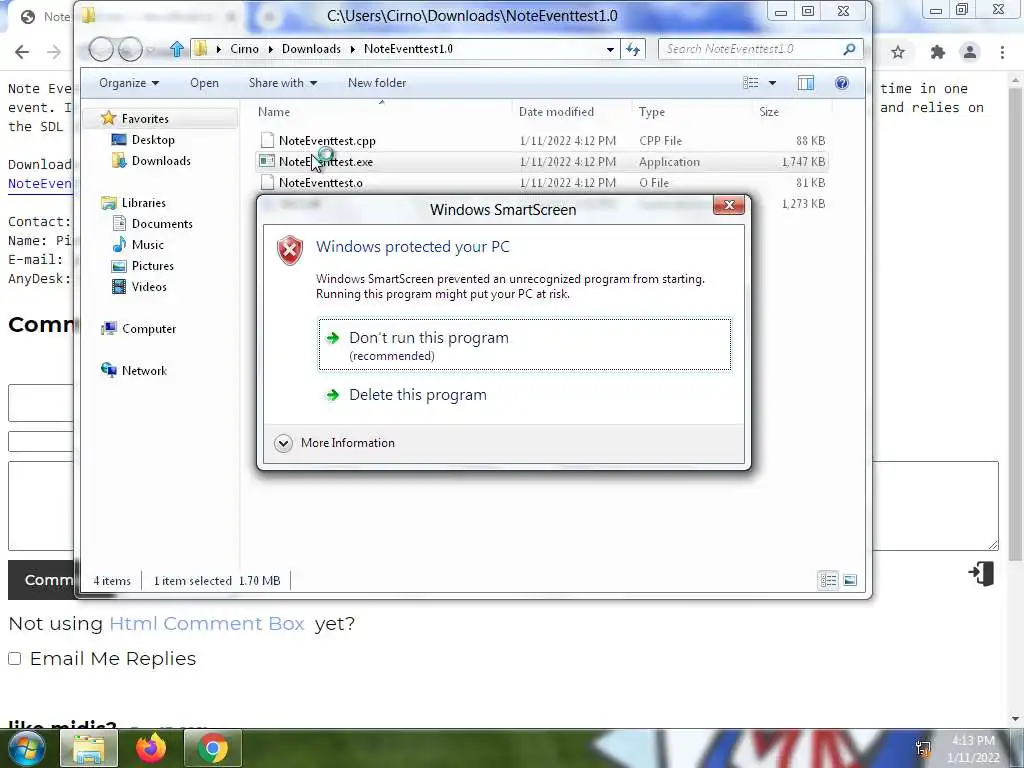
Task: Choose Don't run this program option
Action: click(524, 345)
